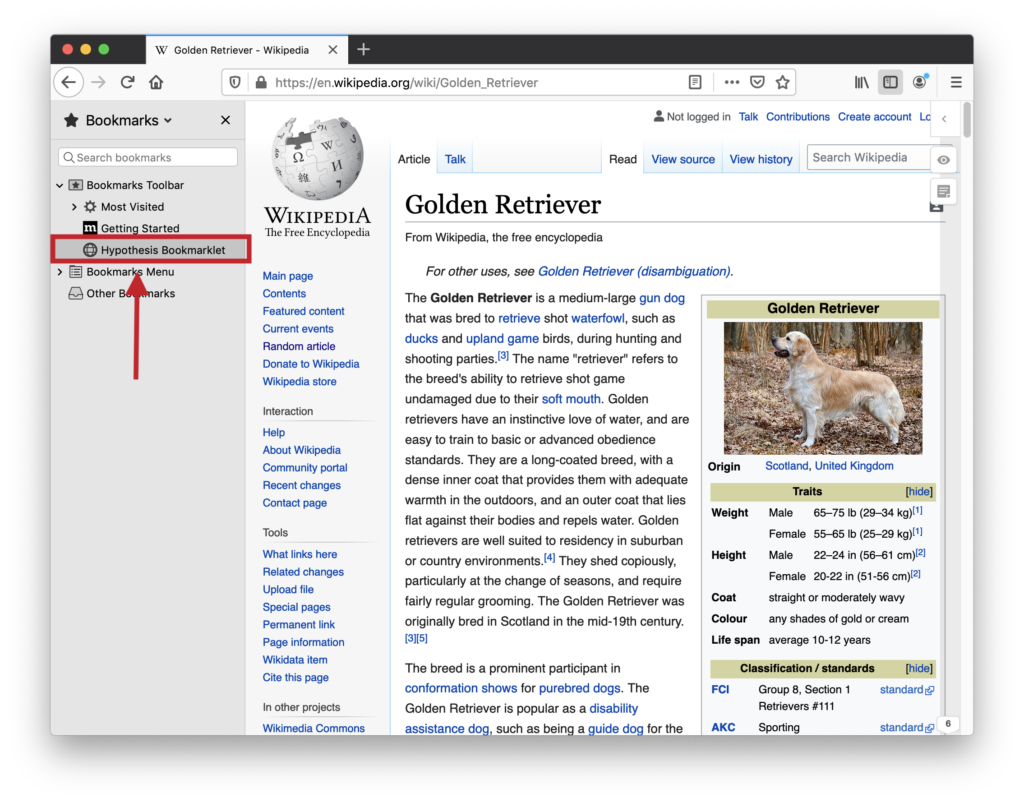Open the View history tab

pyautogui.click(x=761, y=159)
